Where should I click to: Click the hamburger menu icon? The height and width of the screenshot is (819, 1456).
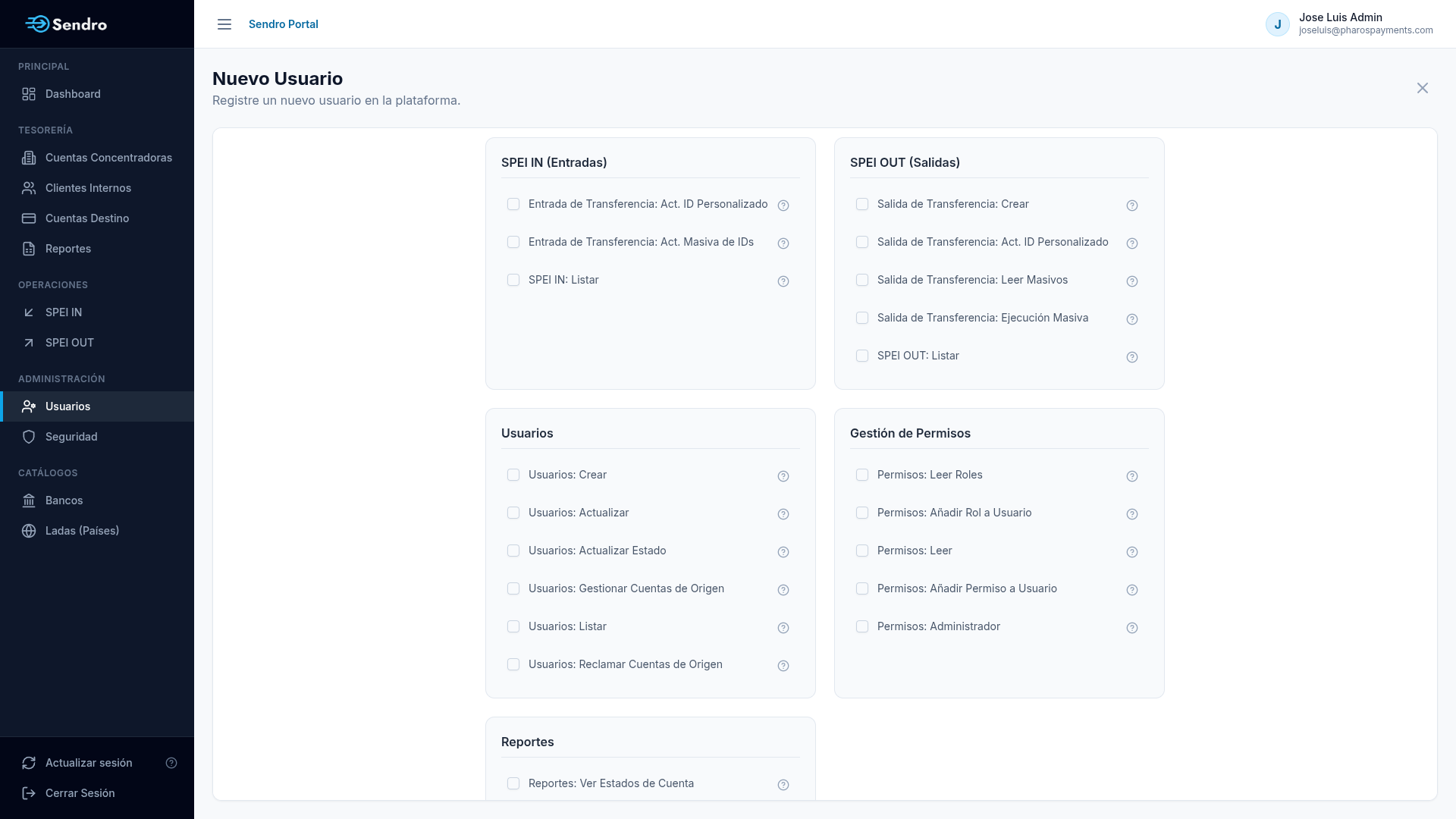pos(224,24)
